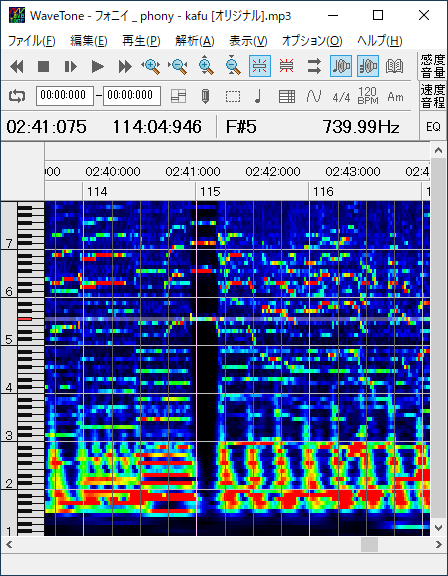Toggle the note sound speaker icon
The image size is (448, 576).
(341, 66)
